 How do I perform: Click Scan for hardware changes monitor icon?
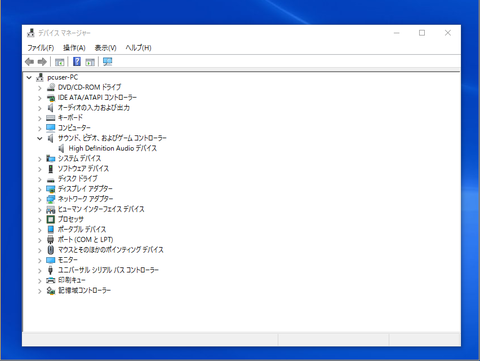click(107, 62)
